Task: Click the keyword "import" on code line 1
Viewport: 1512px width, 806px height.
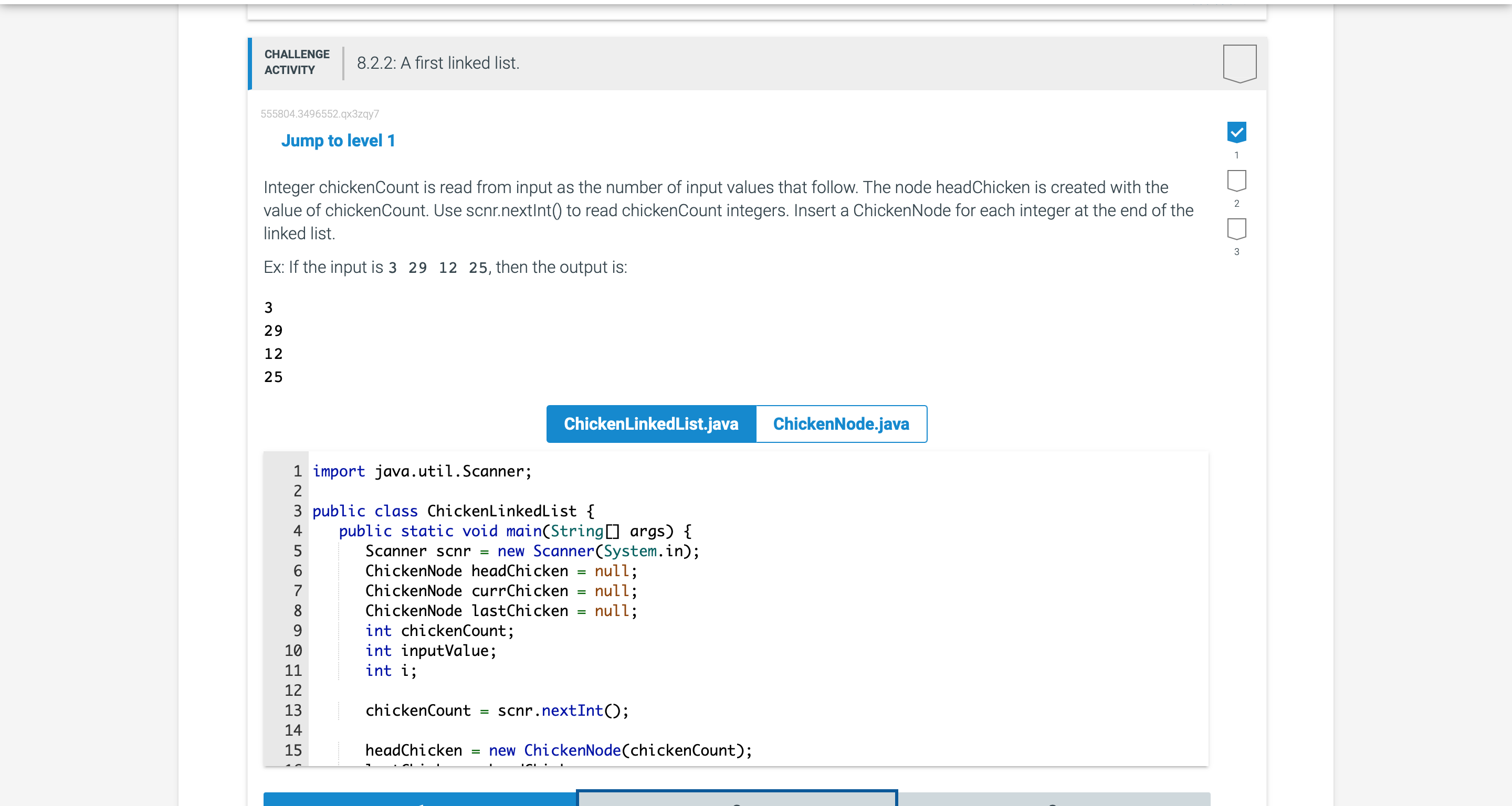Action: pos(339,471)
